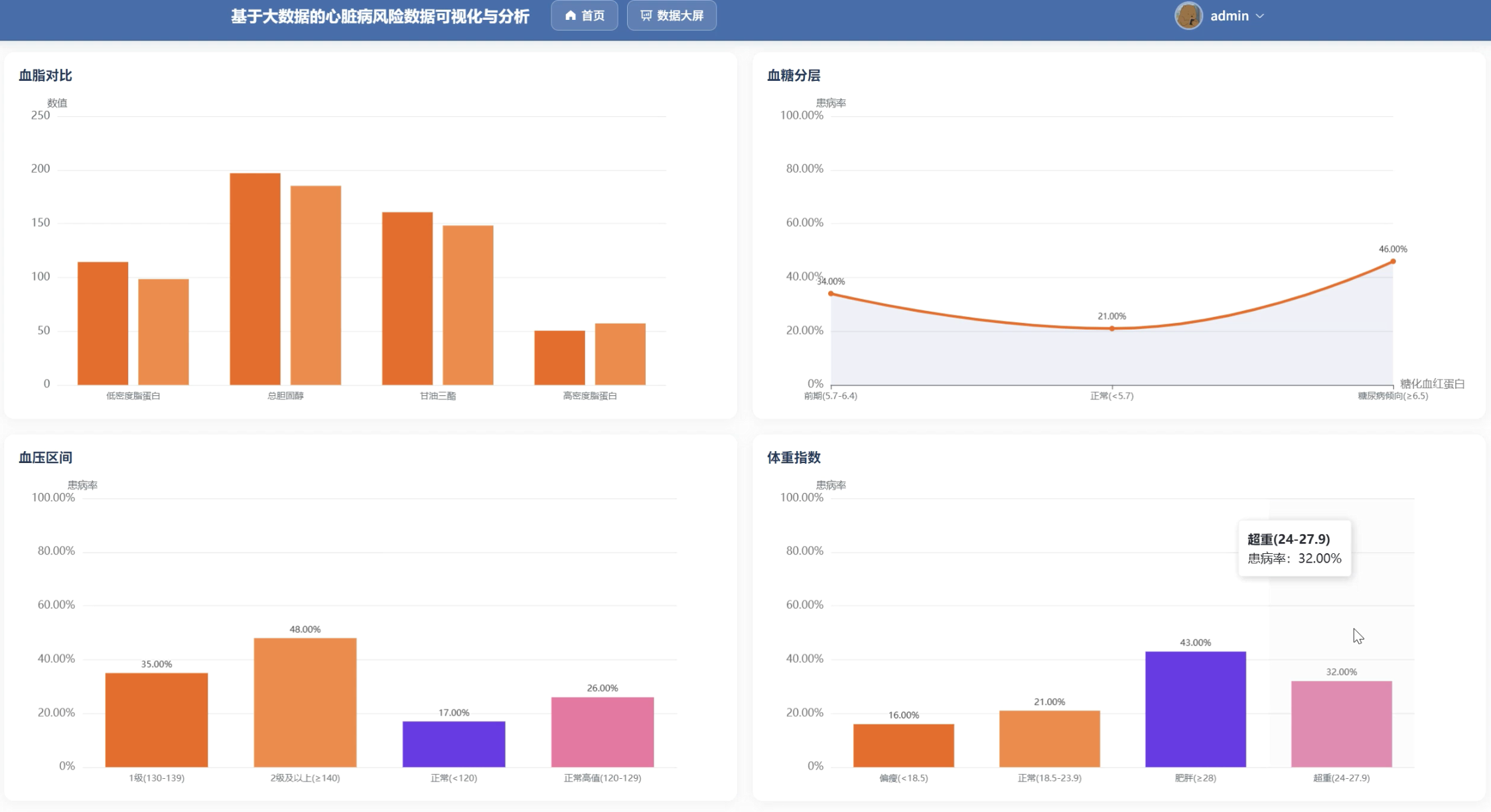This screenshot has width=1491, height=812.
Task: Click the light orange 高密度脂蛋白 bar
Action: pos(620,354)
